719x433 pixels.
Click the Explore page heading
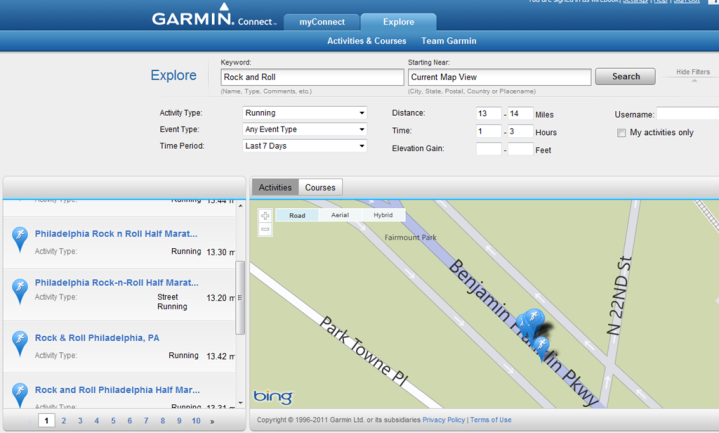point(173,75)
